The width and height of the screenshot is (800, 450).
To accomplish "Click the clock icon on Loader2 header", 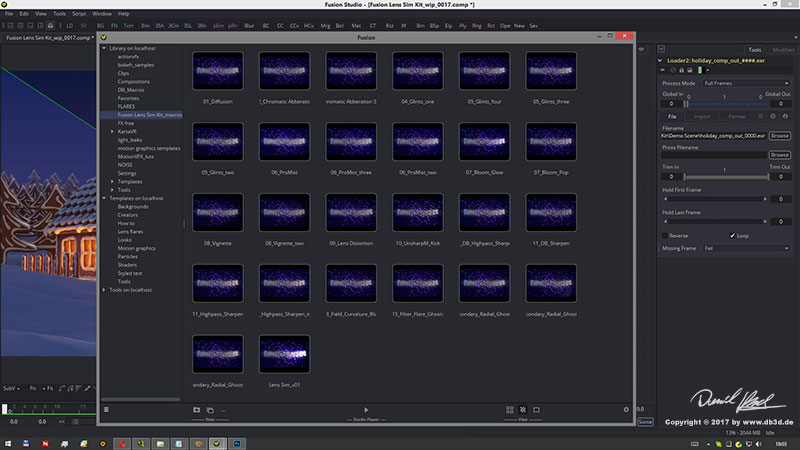I will [x=672, y=70].
